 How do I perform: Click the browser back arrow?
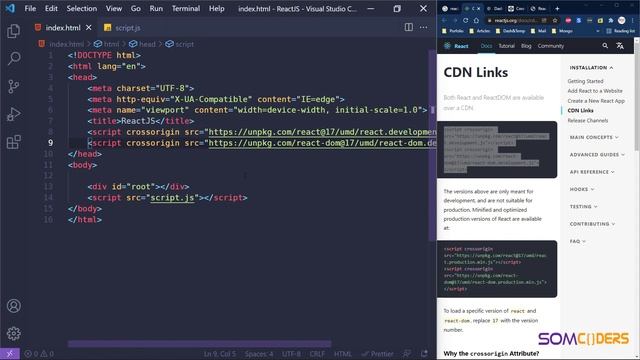(444, 20)
